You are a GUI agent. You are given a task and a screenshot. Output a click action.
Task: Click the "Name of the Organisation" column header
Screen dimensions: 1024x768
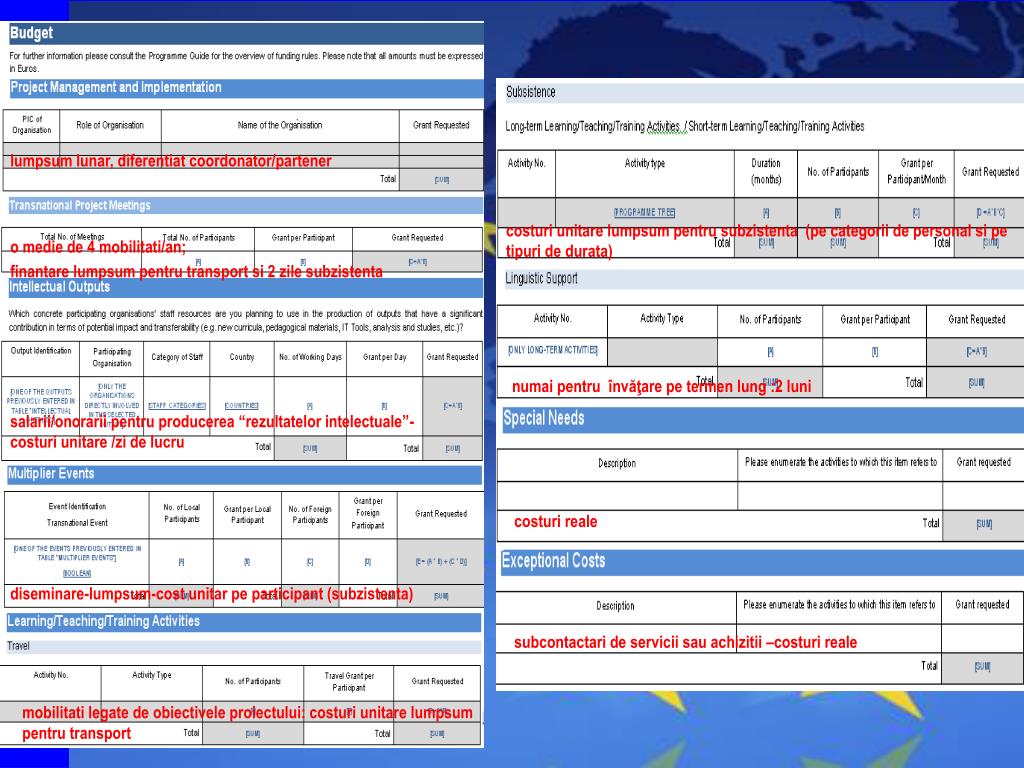point(280,125)
